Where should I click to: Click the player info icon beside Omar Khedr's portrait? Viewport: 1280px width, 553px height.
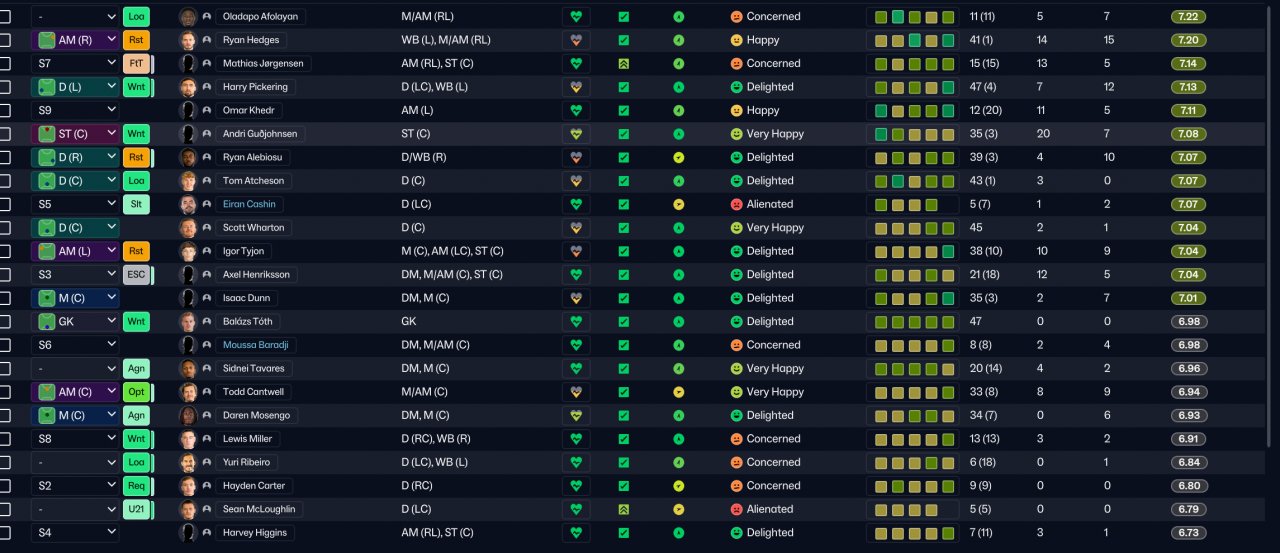[207, 110]
